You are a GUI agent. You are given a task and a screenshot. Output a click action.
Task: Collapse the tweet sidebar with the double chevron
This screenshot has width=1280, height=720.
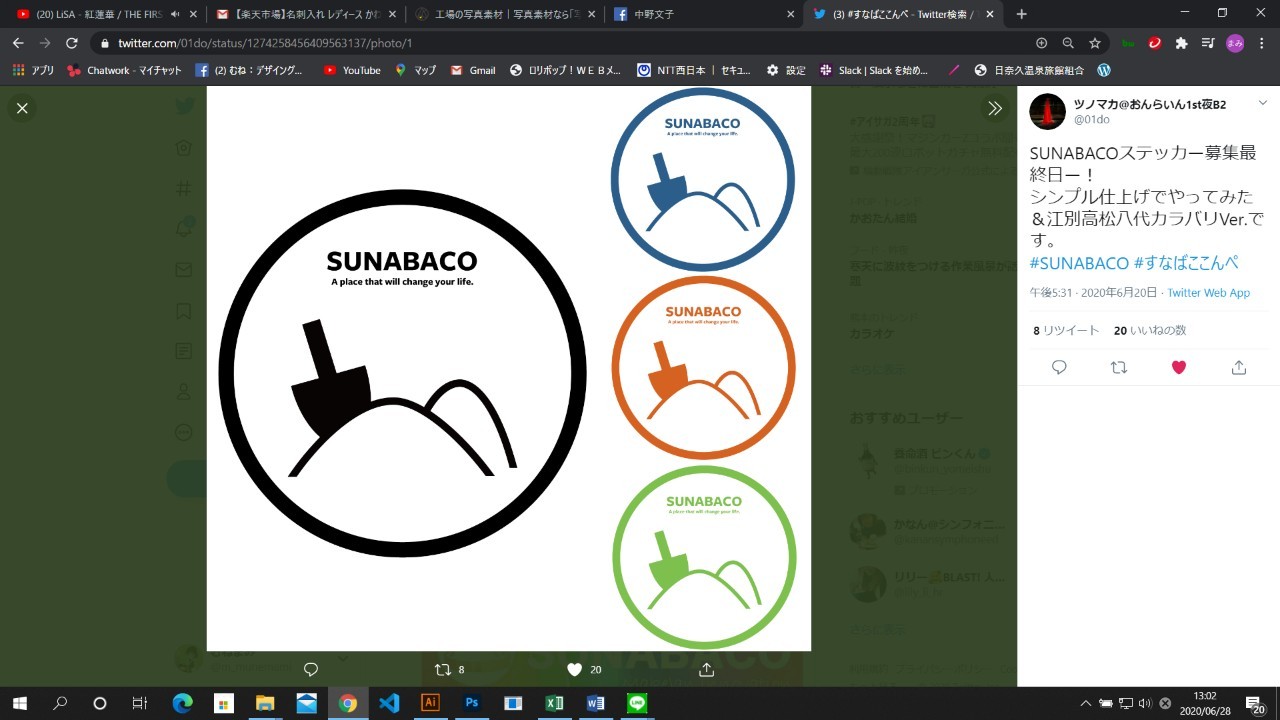(x=995, y=108)
